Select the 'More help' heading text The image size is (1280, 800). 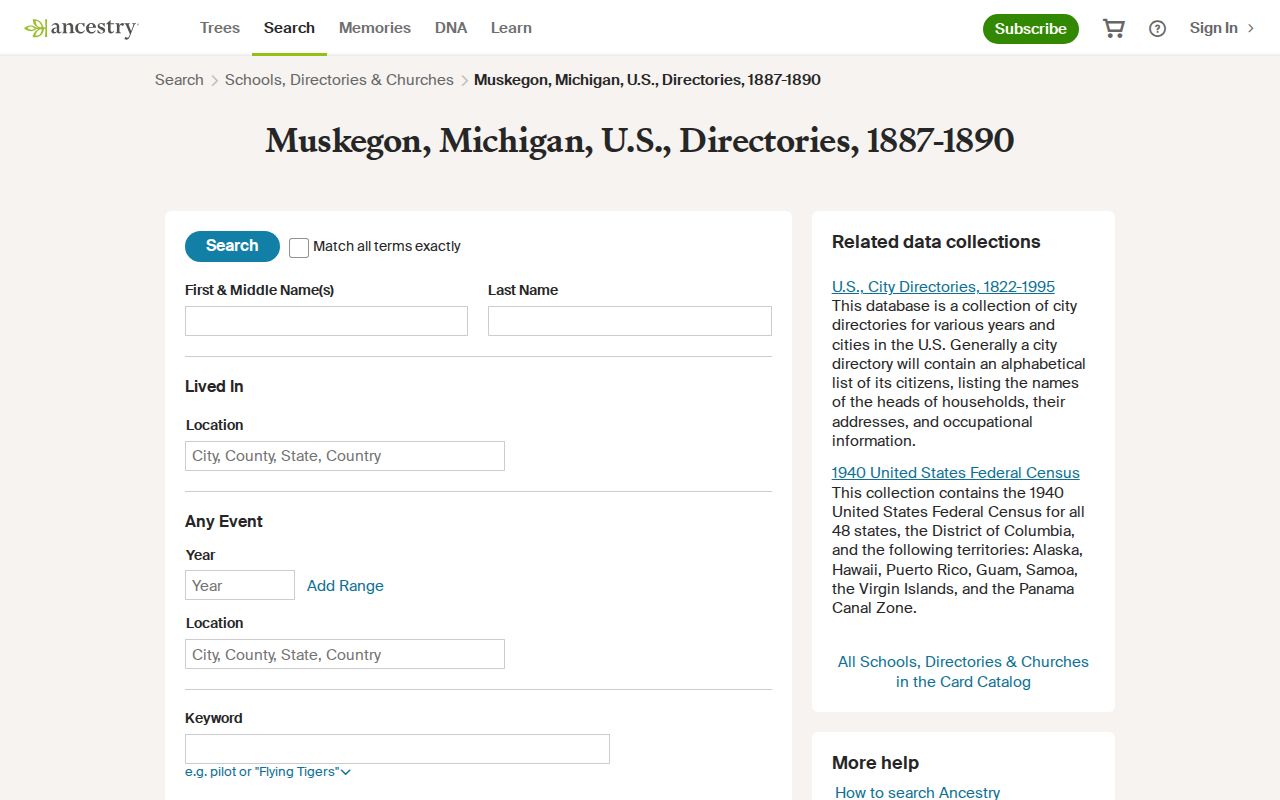875,763
